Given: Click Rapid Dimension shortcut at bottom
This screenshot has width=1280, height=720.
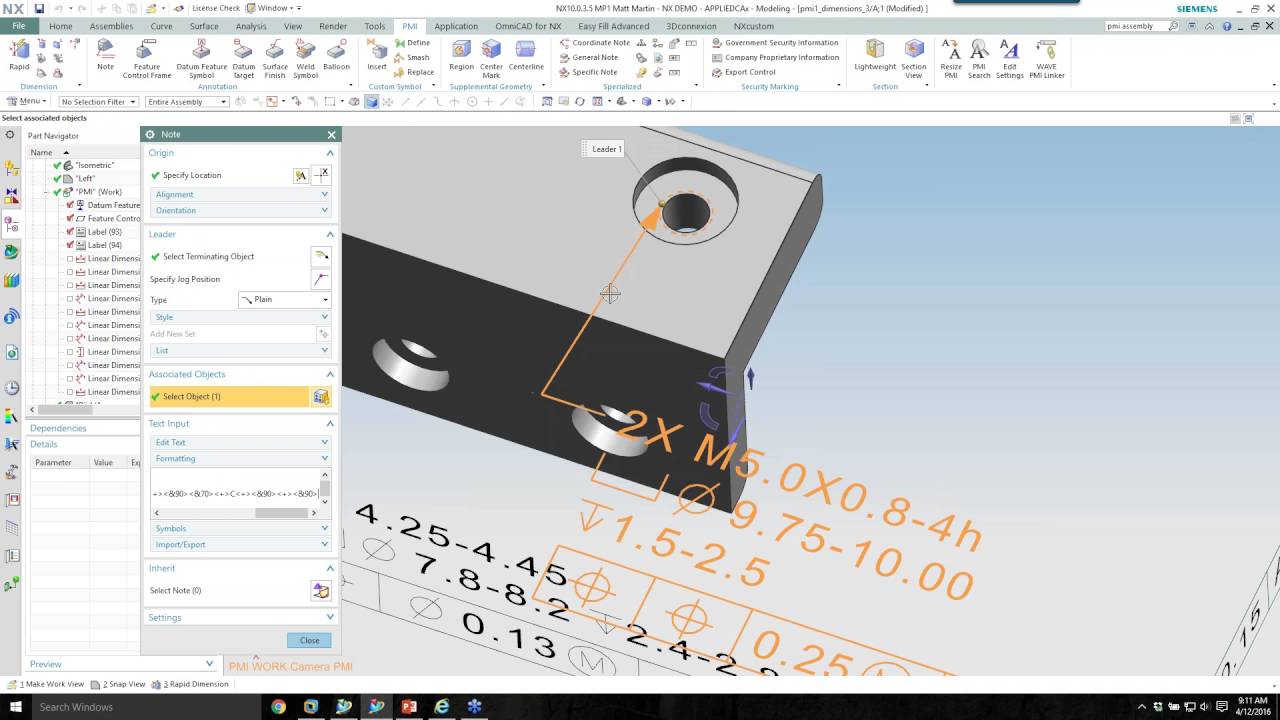Looking at the screenshot, I should click(x=190, y=684).
